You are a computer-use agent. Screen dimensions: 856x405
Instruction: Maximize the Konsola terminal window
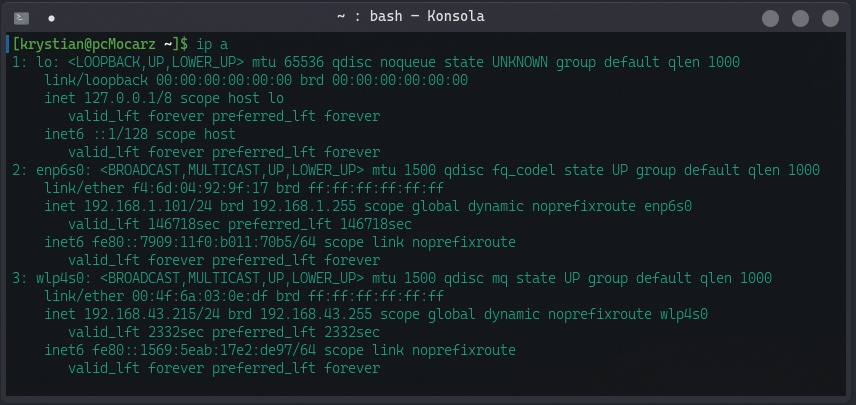point(800,18)
